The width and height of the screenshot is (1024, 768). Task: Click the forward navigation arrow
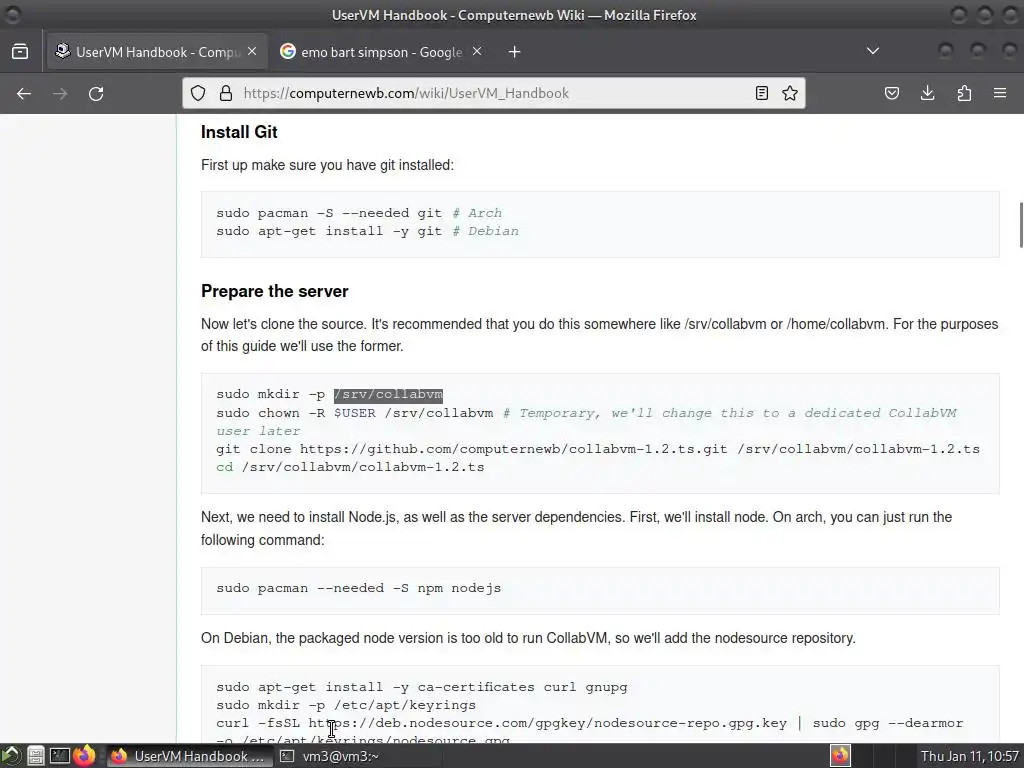click(60, 93)
